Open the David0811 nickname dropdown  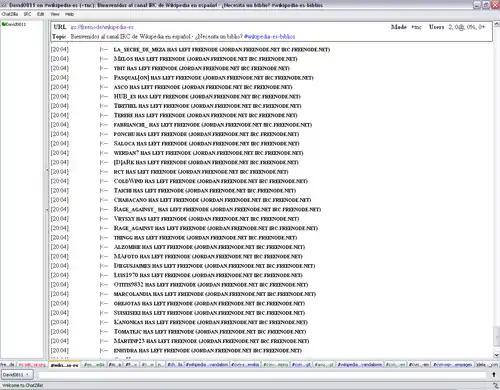[x=18, y=375]
